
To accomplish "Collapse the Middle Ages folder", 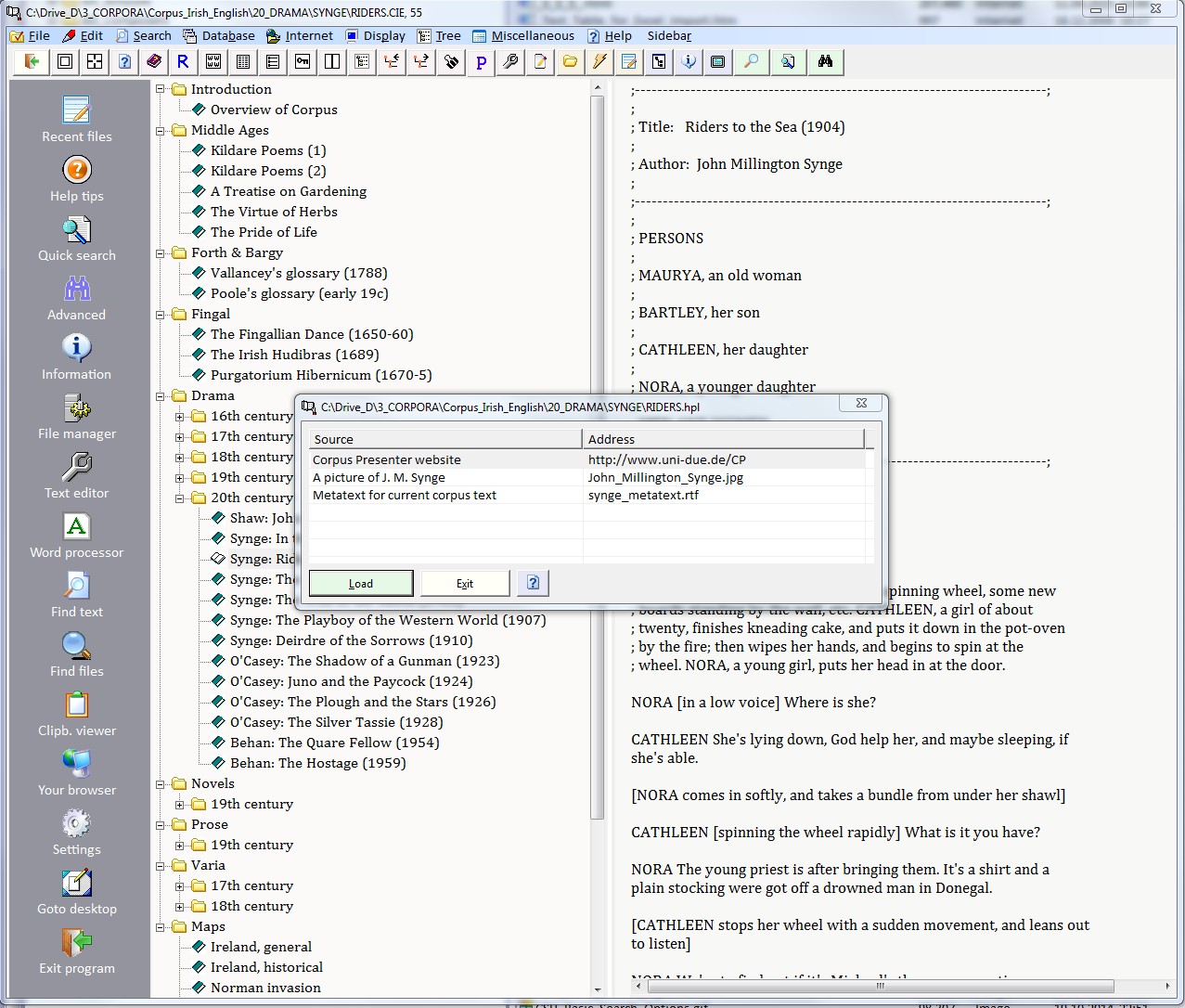I will point(161,131).
